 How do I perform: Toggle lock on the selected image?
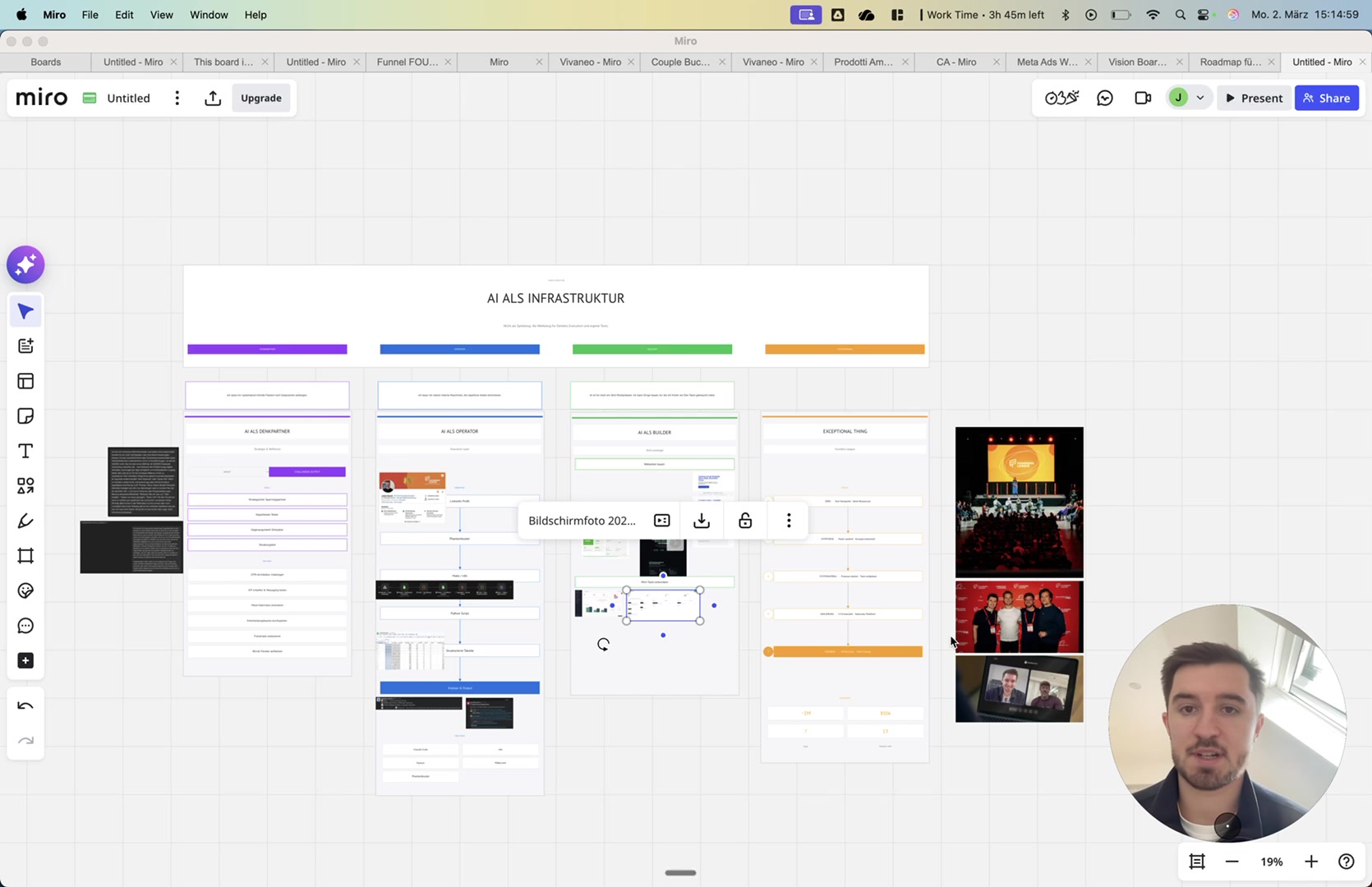(745, 521)
